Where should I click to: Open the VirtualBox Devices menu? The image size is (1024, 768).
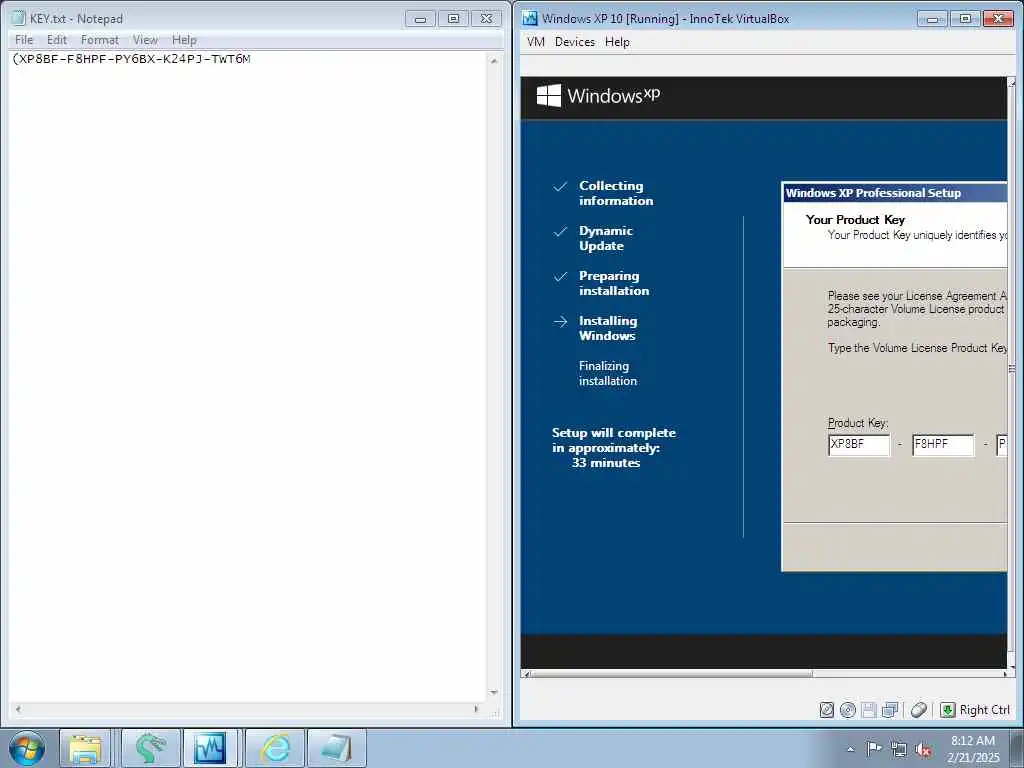point(575,42)
